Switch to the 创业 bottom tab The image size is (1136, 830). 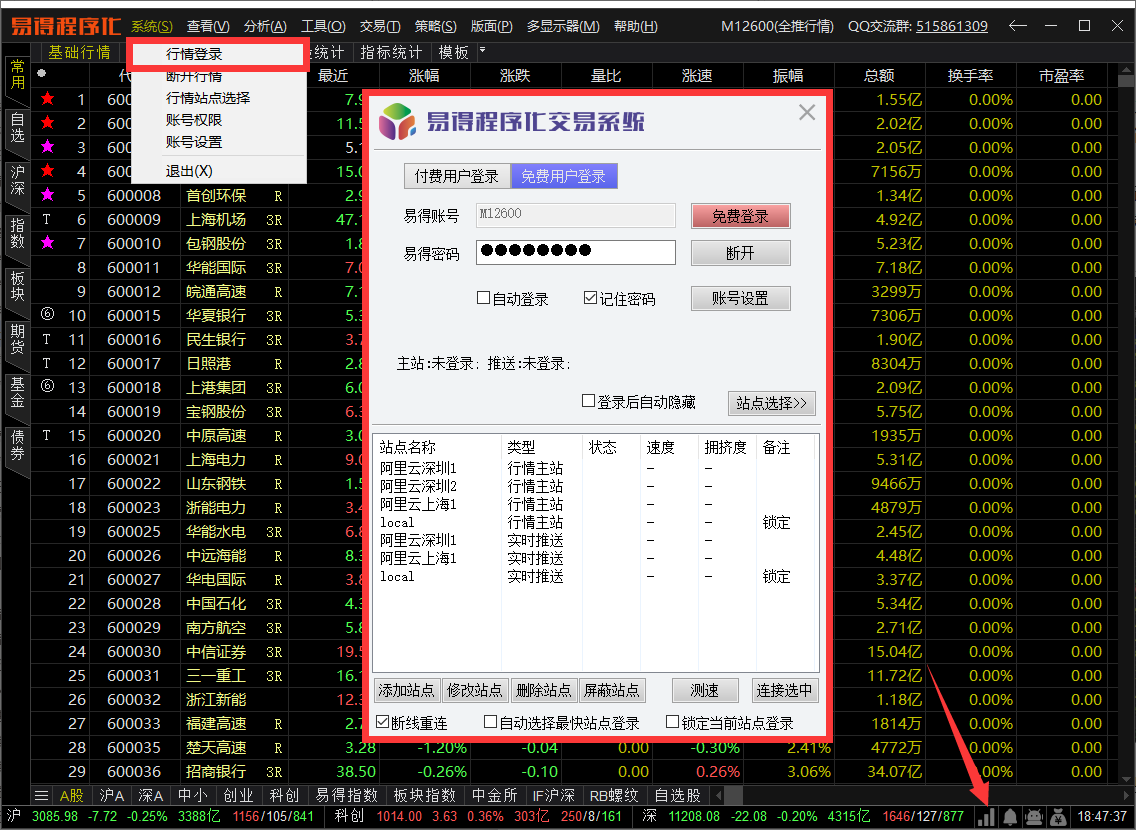(238, 795)
